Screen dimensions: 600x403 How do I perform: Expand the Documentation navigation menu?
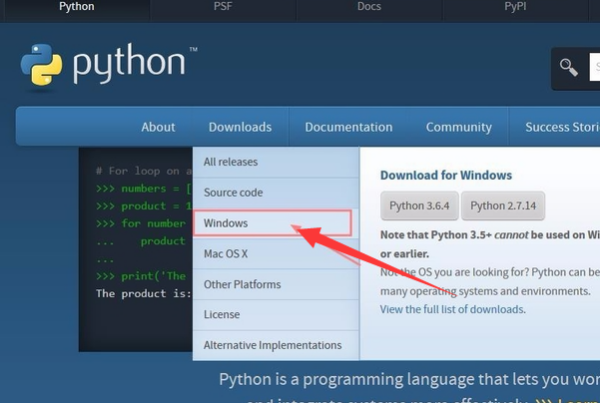348,127
